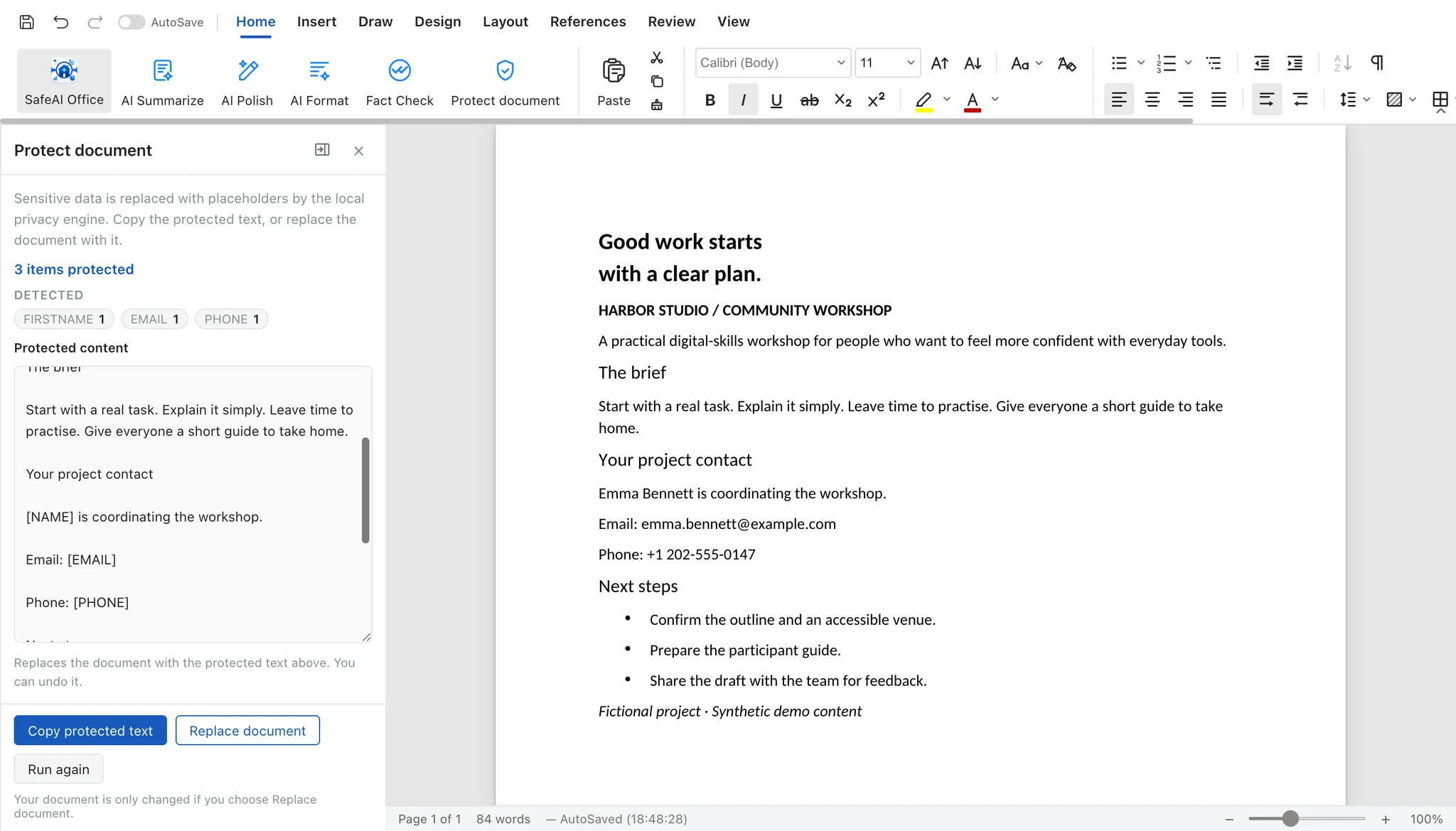Click the Save icon in title bar
This screenshot has height=831, width=1456.
click(x=26, y=22)
